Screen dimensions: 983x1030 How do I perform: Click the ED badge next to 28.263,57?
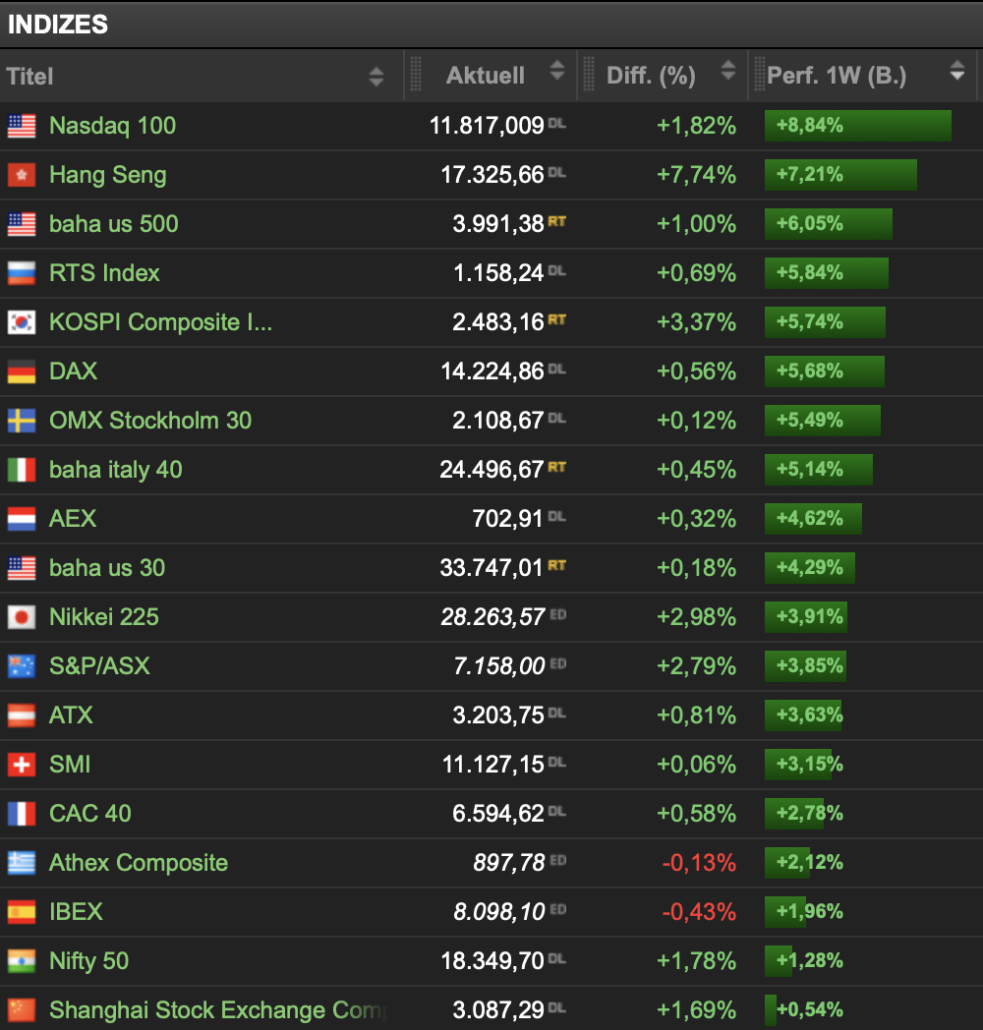[x=558, y=614]
